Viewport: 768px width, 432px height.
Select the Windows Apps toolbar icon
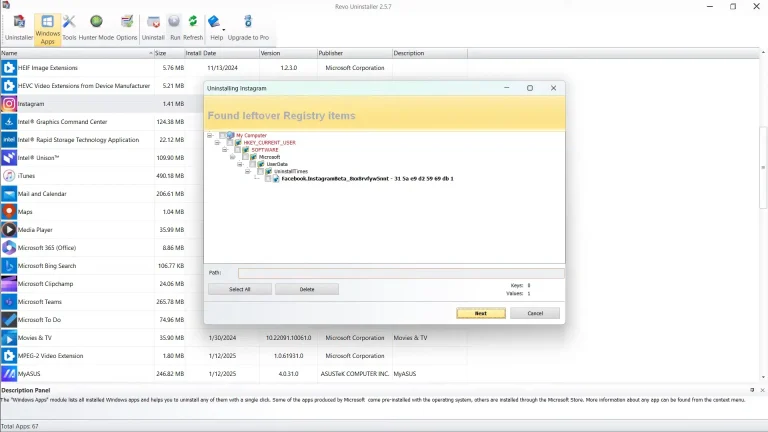click(48, 29)
